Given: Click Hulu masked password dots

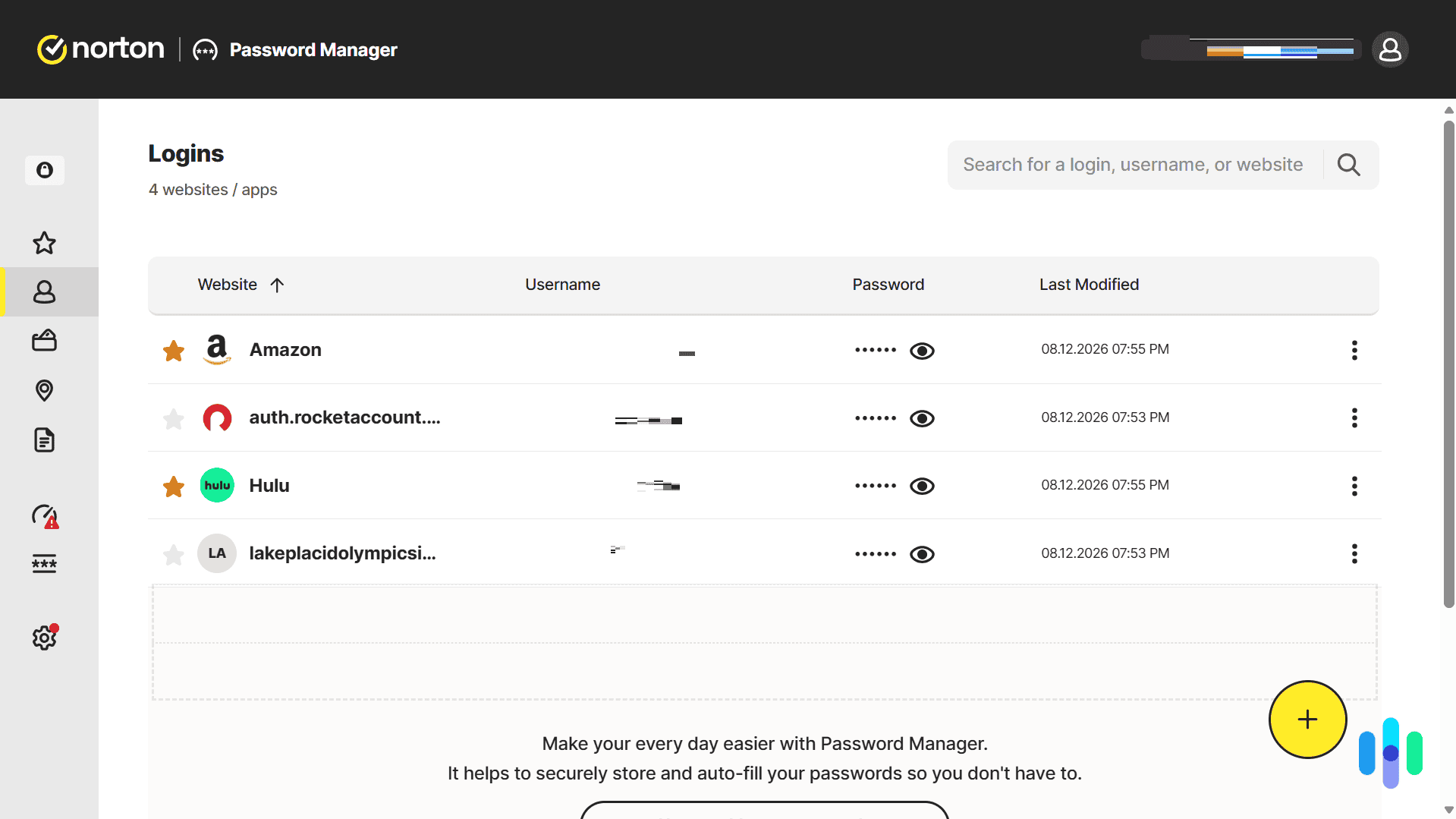Looking at the screenshot, I should [x=876, y=486].
